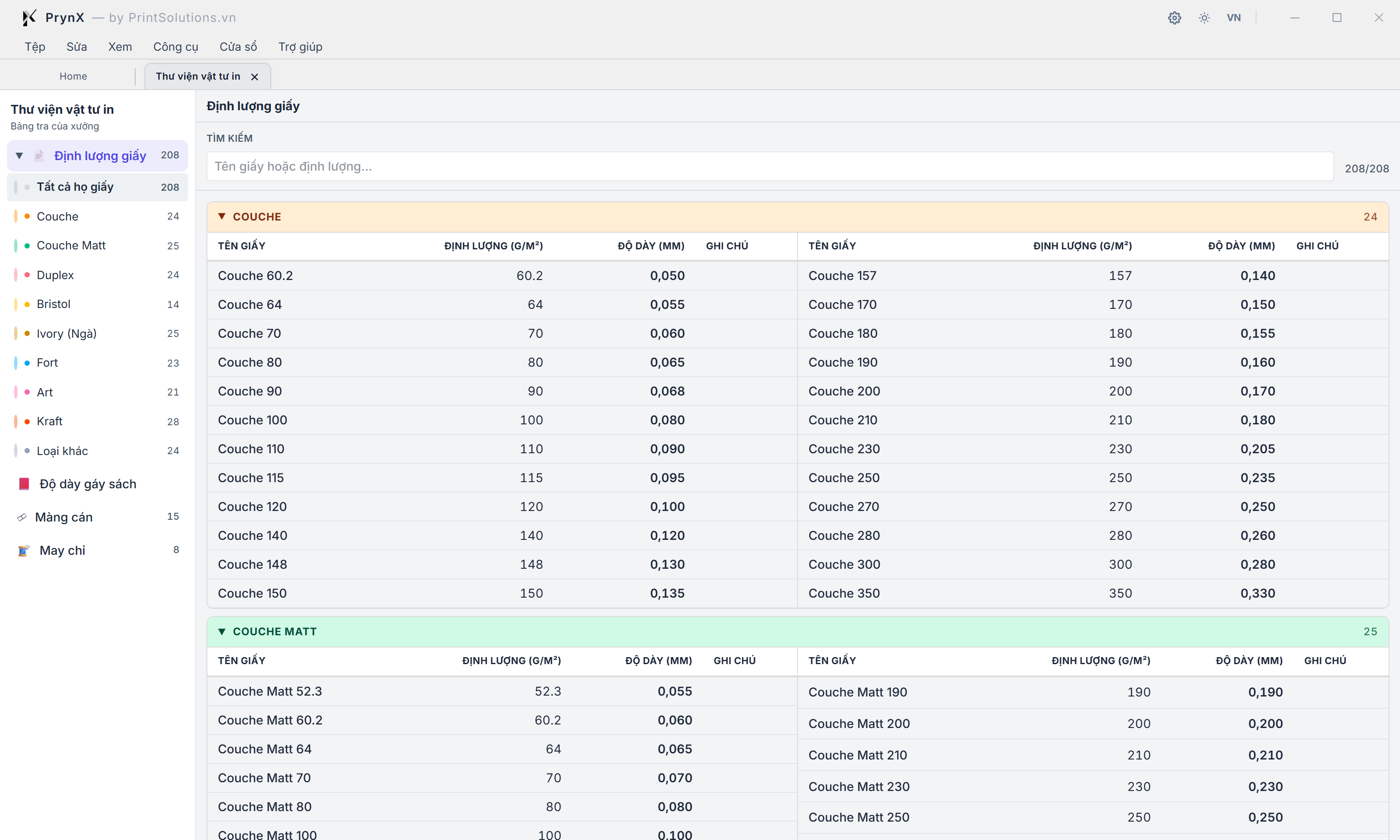1400x840 pixels.
Task: Click the 208/208 result counter
Action: click(1367, 168)
